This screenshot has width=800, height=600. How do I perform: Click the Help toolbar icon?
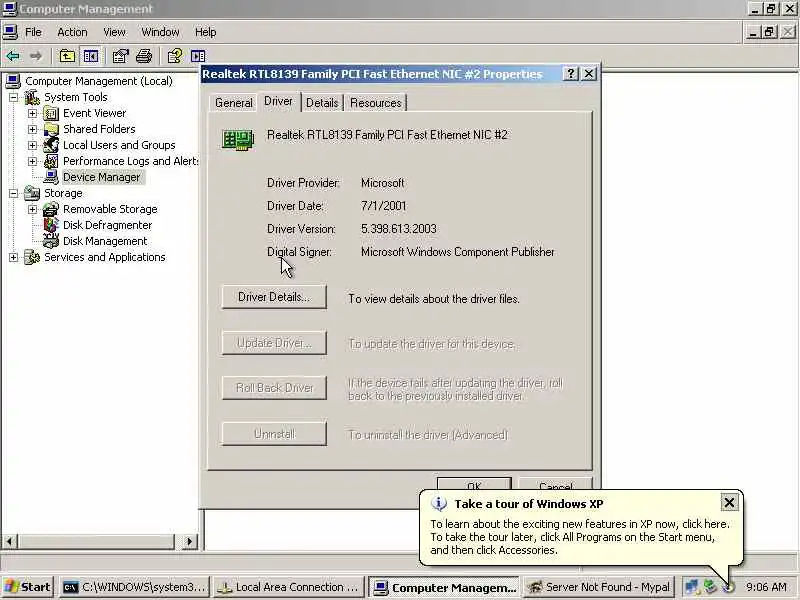pos(174,56)
